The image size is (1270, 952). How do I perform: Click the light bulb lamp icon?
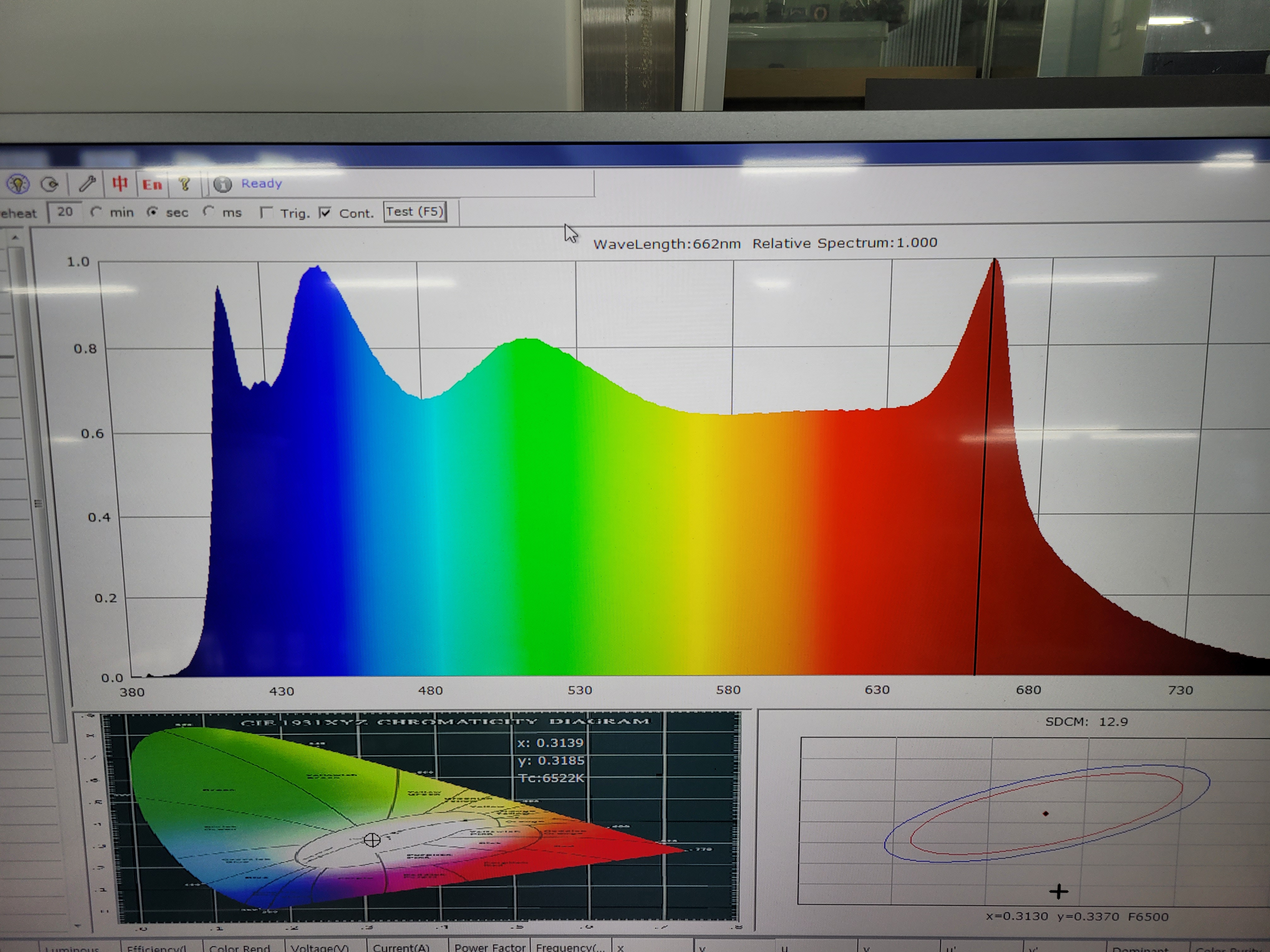click(18, 184)
